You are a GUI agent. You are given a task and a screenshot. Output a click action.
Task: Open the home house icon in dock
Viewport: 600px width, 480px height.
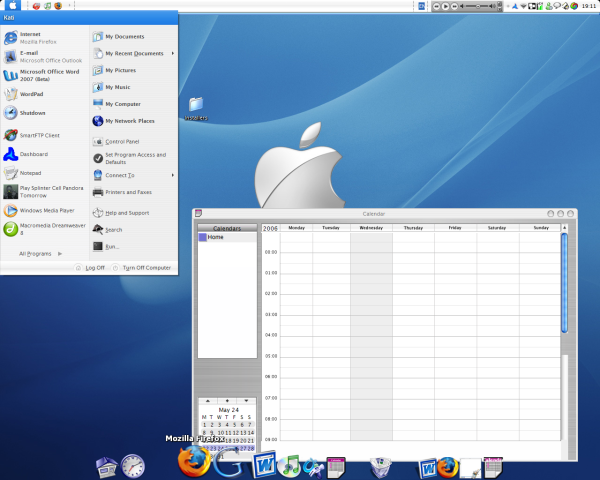(x=107, y=467)
